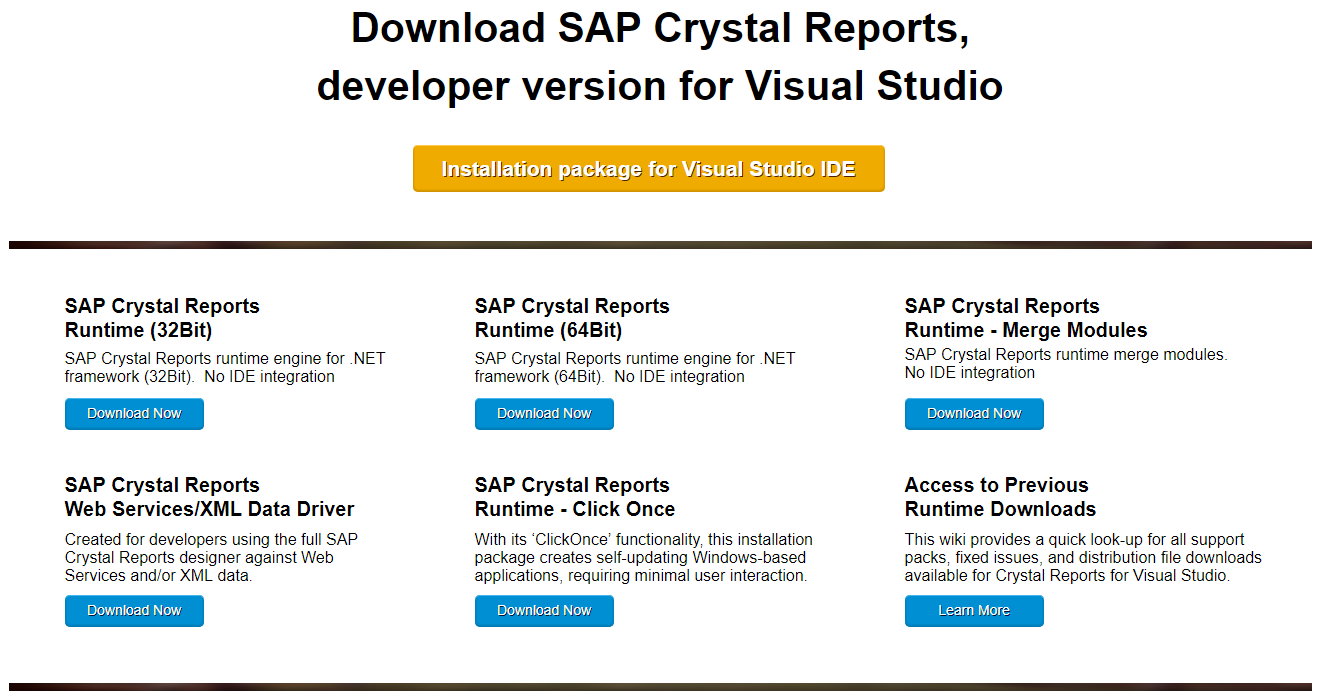Click the Runtime (64Bit) heading
Screen dimensions: 1327x698
[x=572, y=318]
